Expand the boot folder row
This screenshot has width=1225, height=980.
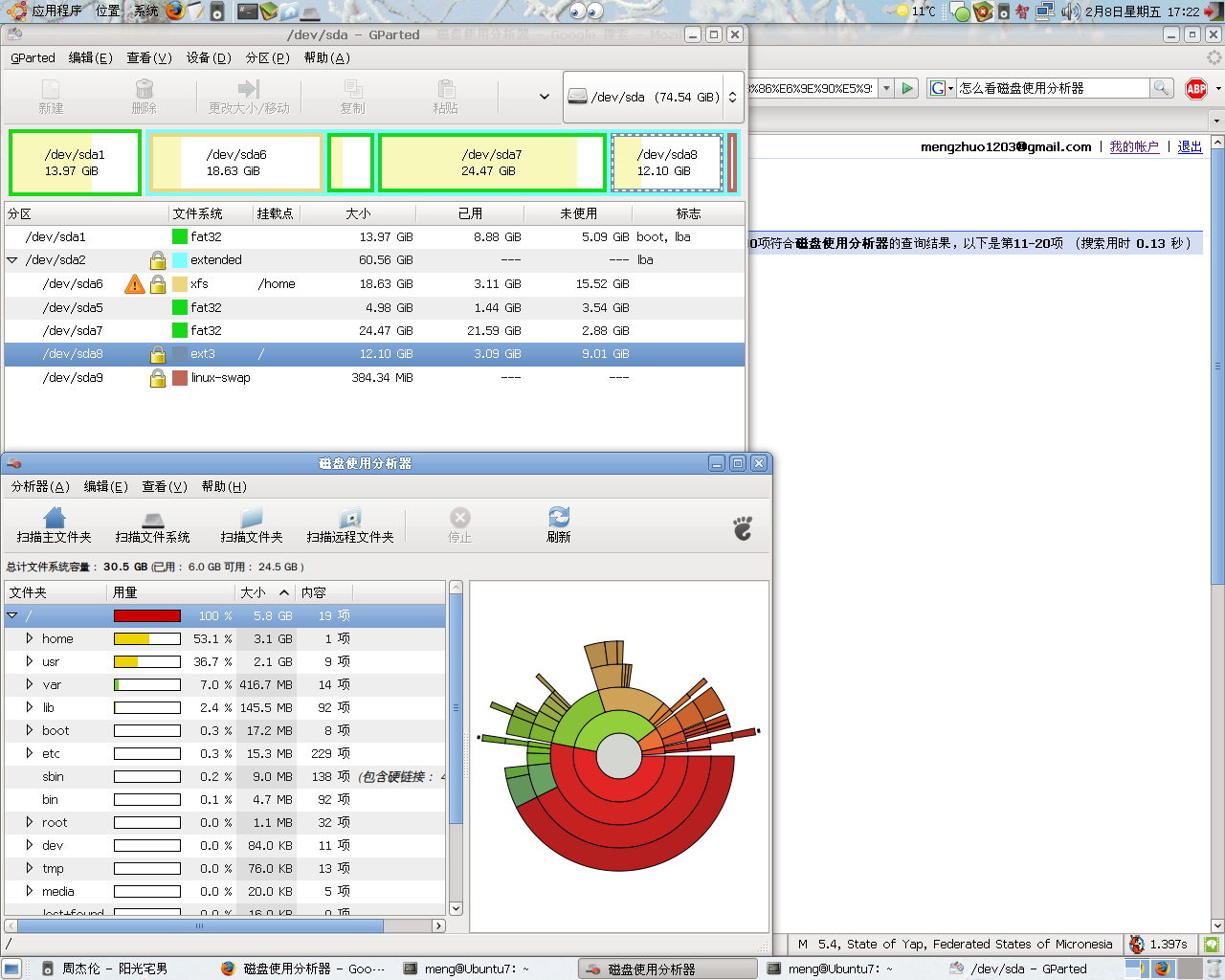click(30, 730)
